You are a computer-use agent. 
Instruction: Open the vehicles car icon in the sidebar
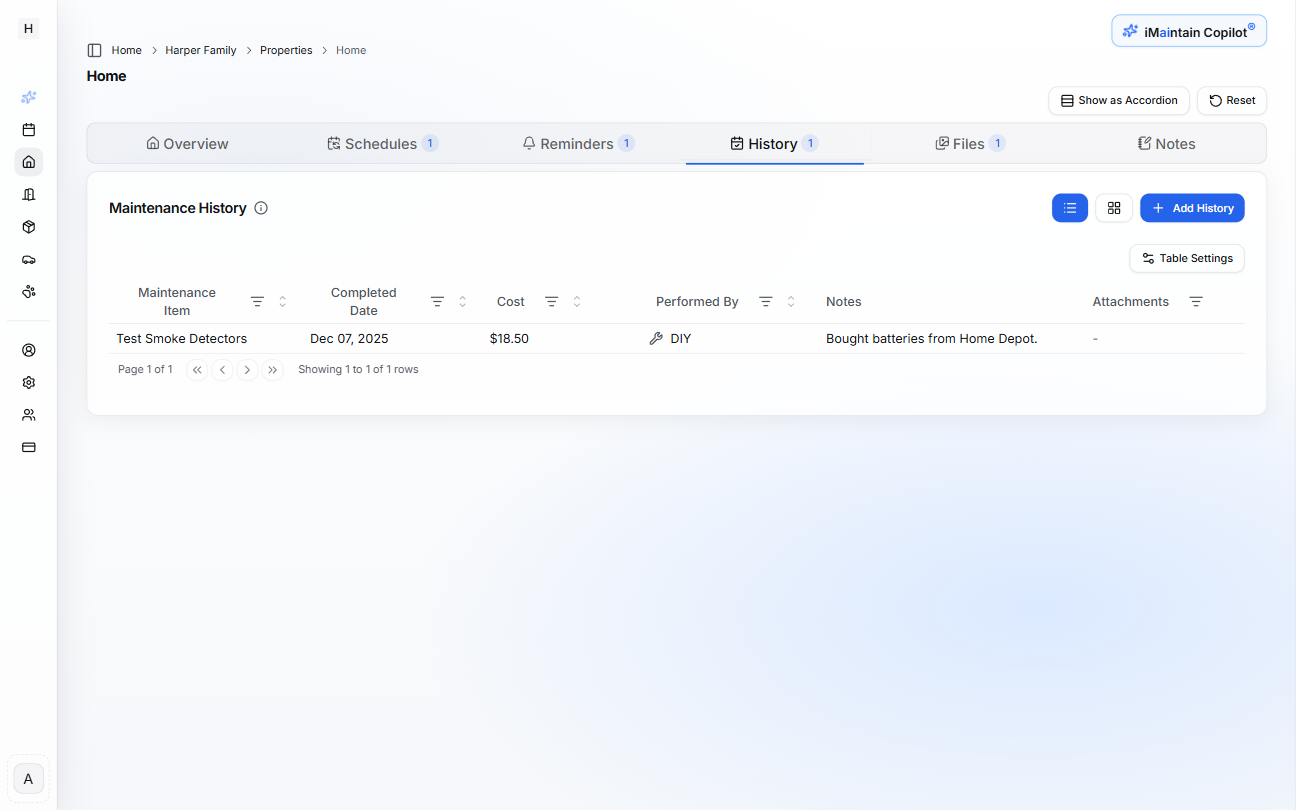28,259
